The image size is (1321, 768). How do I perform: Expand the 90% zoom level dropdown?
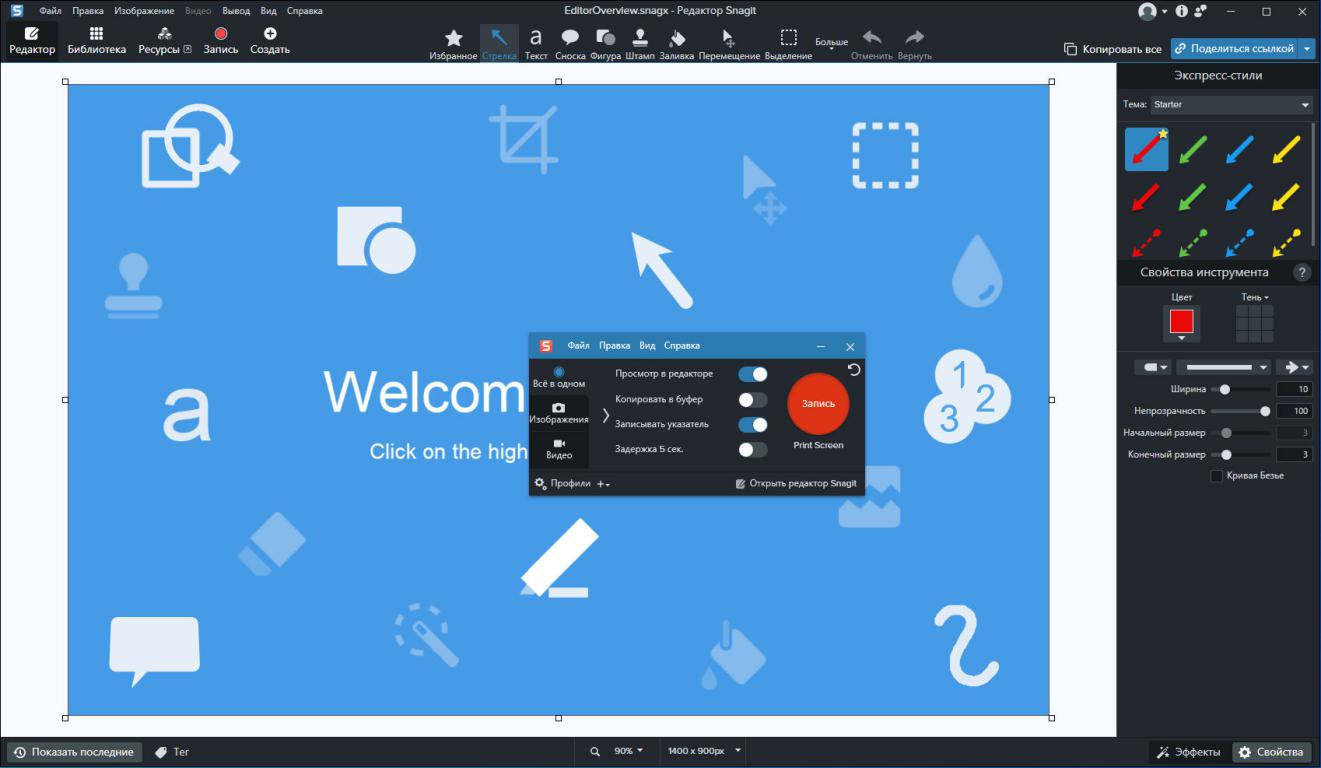[629, 751]
